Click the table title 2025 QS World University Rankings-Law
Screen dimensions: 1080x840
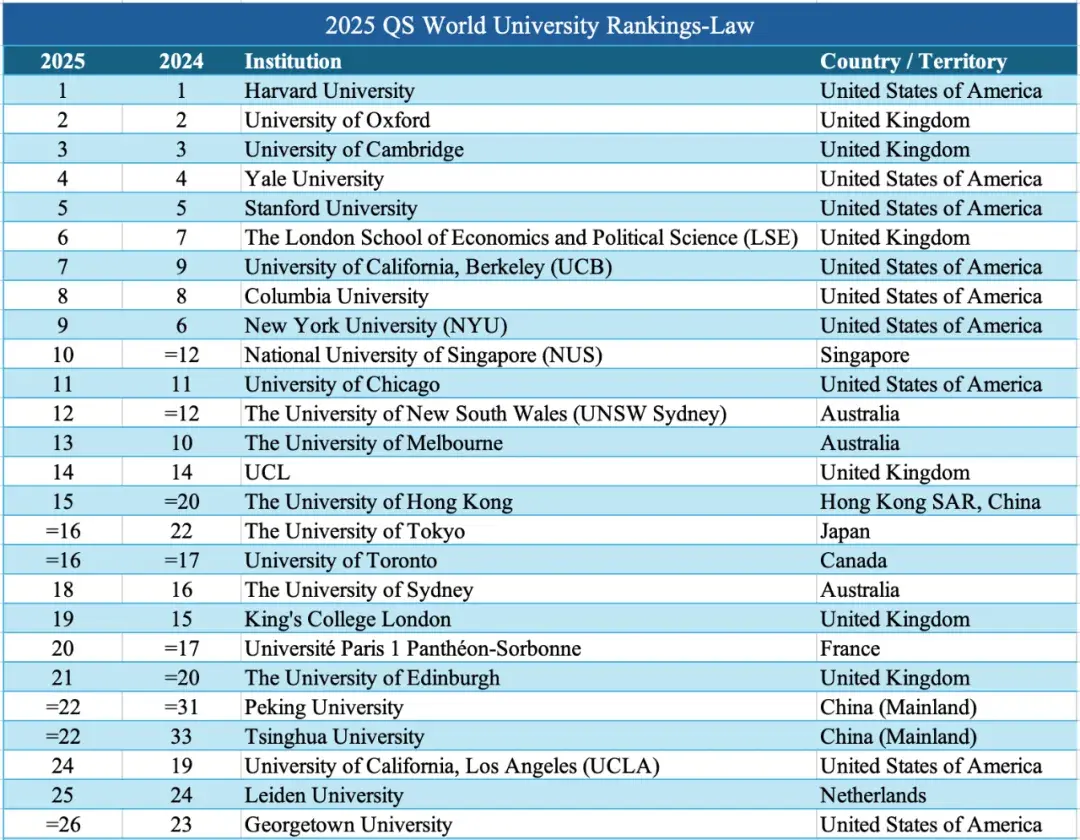[540, 26]
